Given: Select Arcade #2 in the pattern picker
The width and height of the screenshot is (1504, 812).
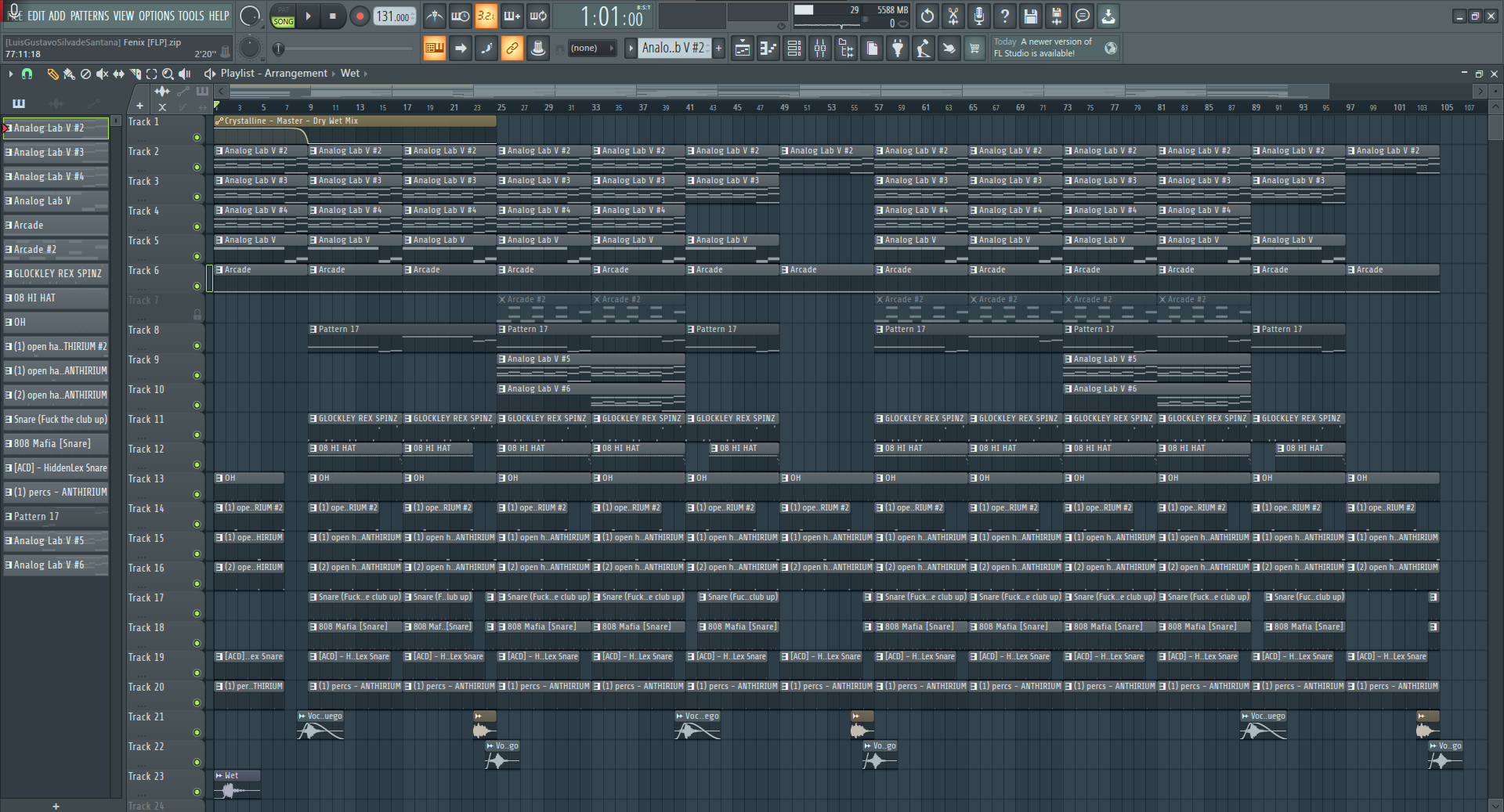Looking at the screenshot, I should [56, 250].
